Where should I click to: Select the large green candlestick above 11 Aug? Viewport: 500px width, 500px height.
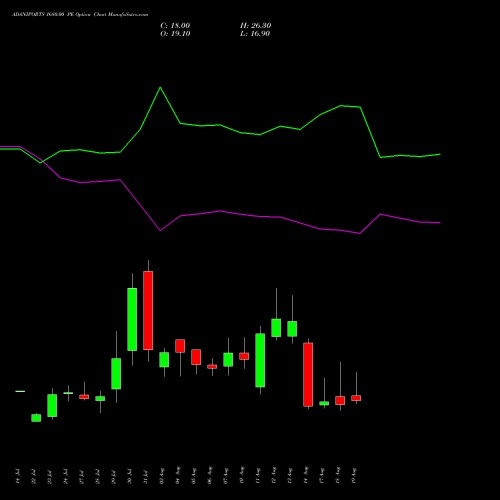pos(260,360)
